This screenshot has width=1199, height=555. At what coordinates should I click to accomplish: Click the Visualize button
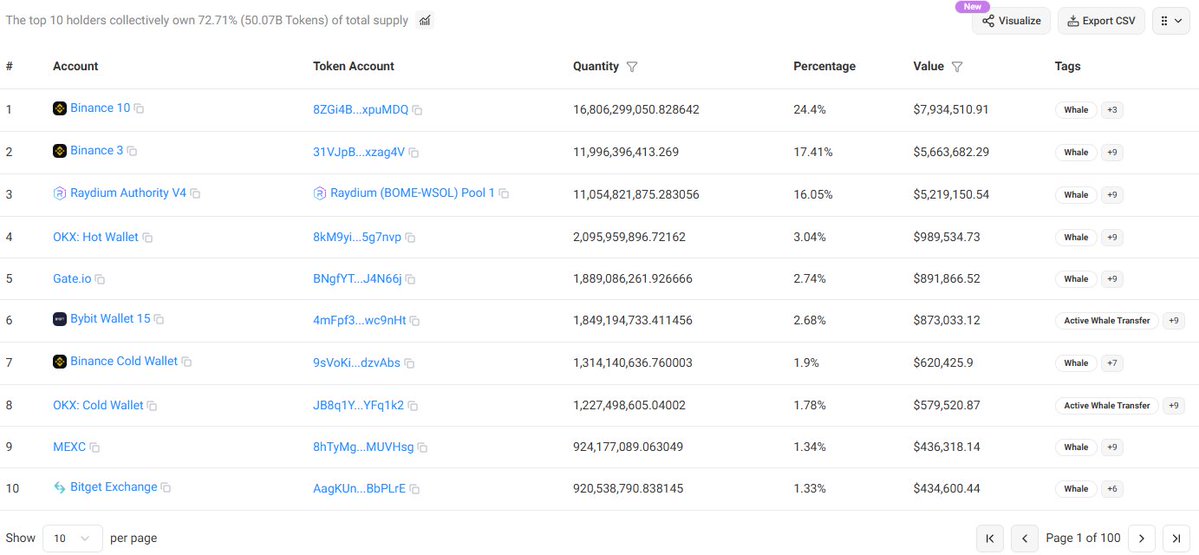click(x=1012, y=21)
